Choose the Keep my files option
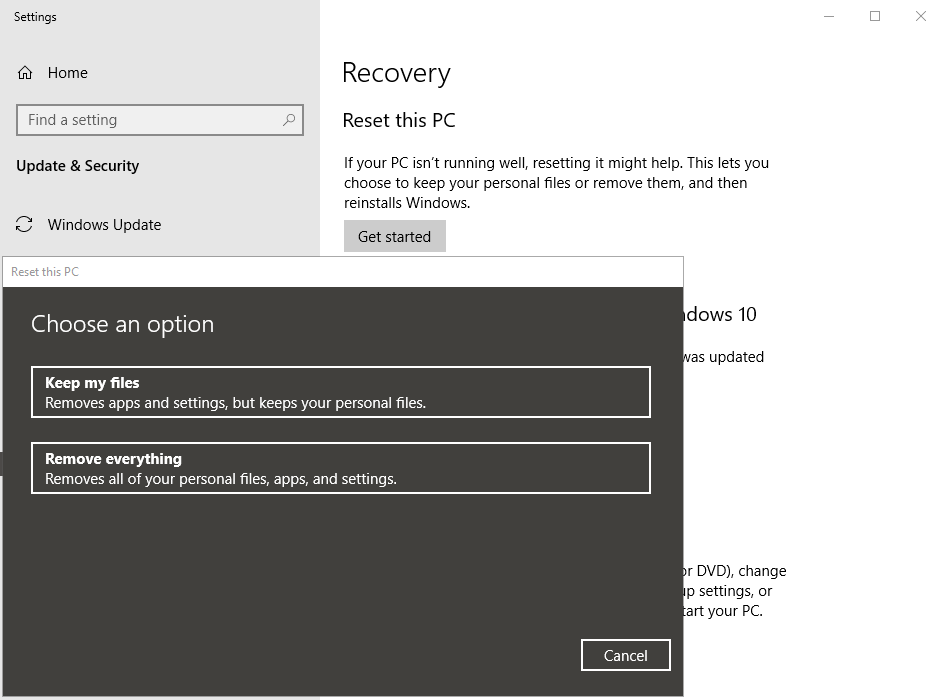Viewport: 944px width, 700px height. pos(340,392)
